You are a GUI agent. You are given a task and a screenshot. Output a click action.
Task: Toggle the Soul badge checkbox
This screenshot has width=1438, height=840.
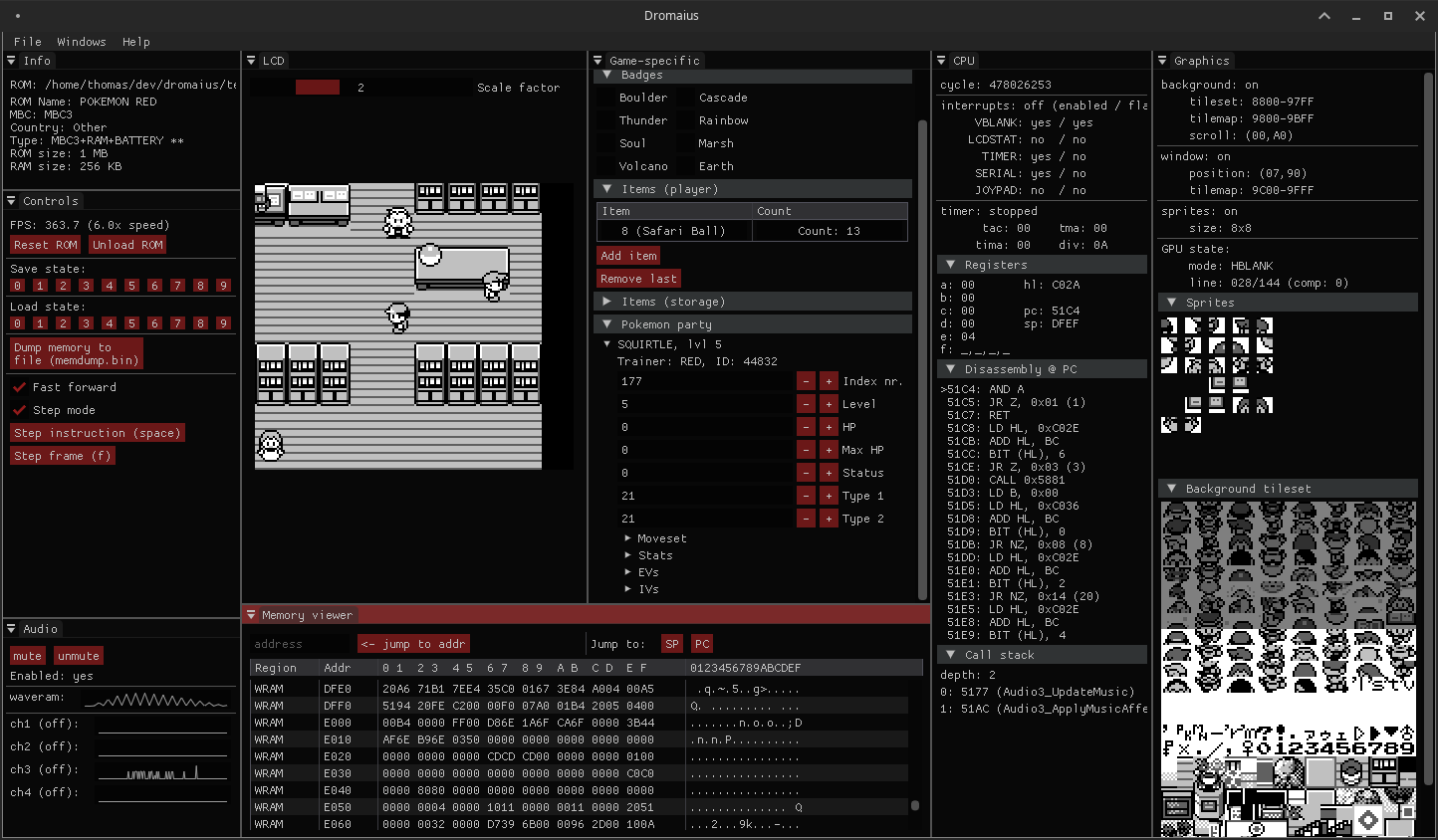(x=606, y=143)
